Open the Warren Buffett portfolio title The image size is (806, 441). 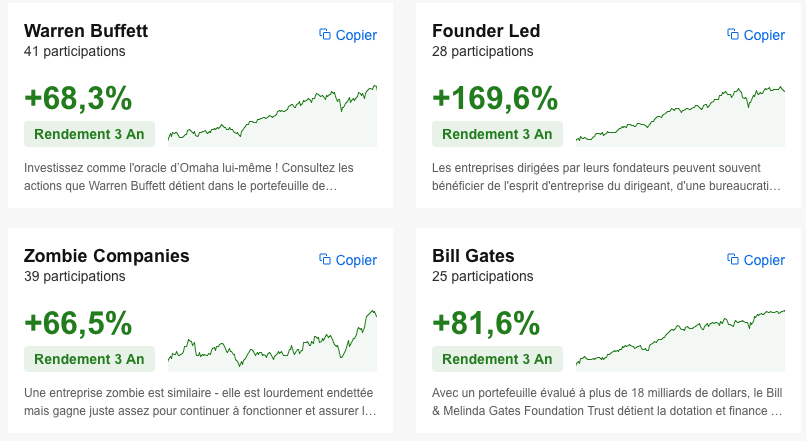[x=85, y=31]
